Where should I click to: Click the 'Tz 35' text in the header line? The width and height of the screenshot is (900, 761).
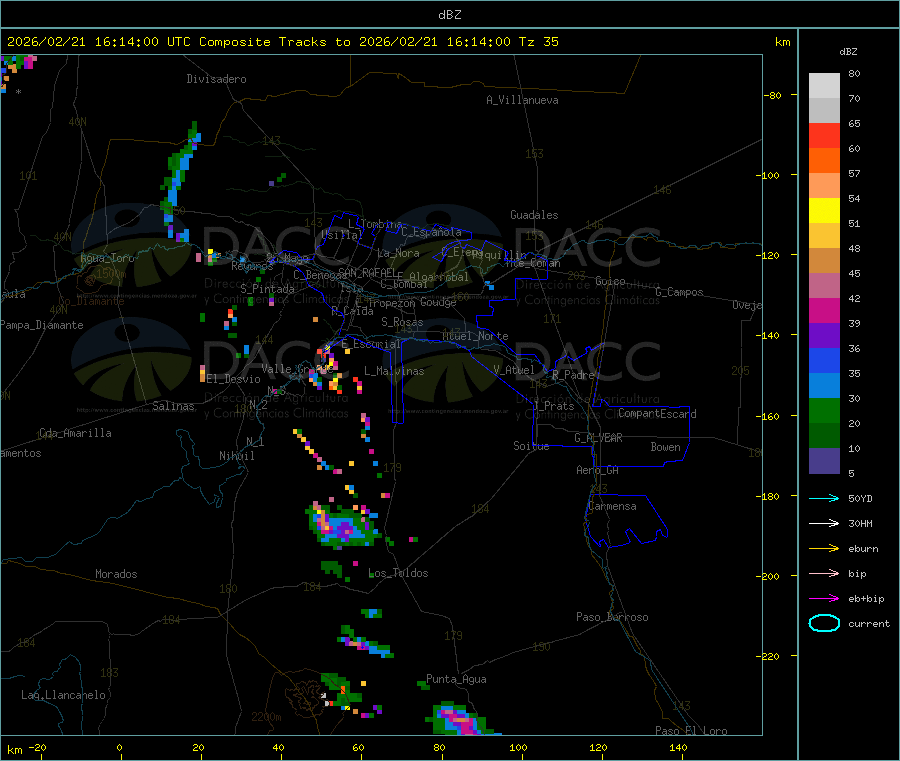[x=538, y=41]
